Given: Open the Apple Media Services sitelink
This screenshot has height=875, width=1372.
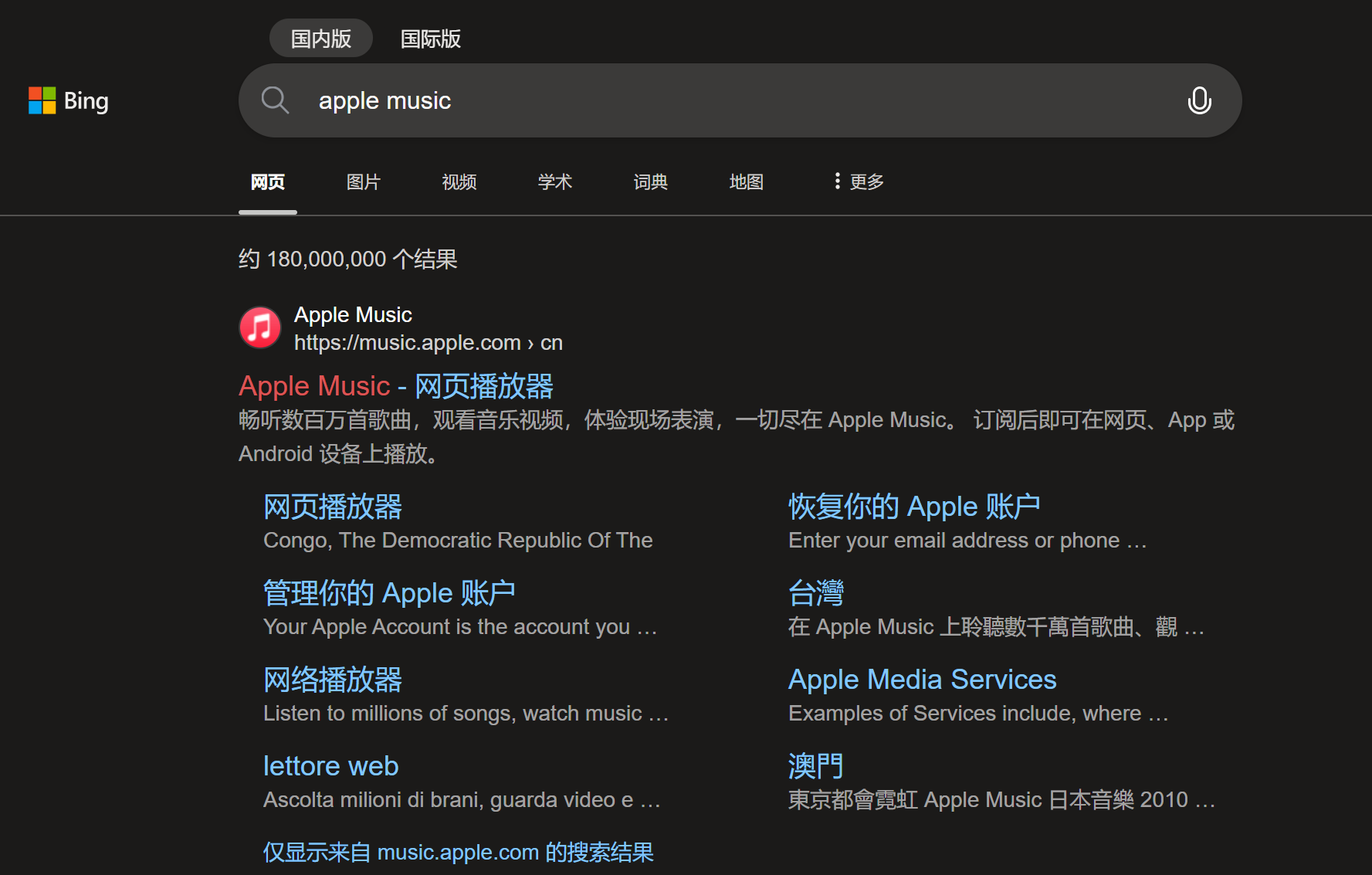Looking at the screenshot, I should tap(922, 680).
